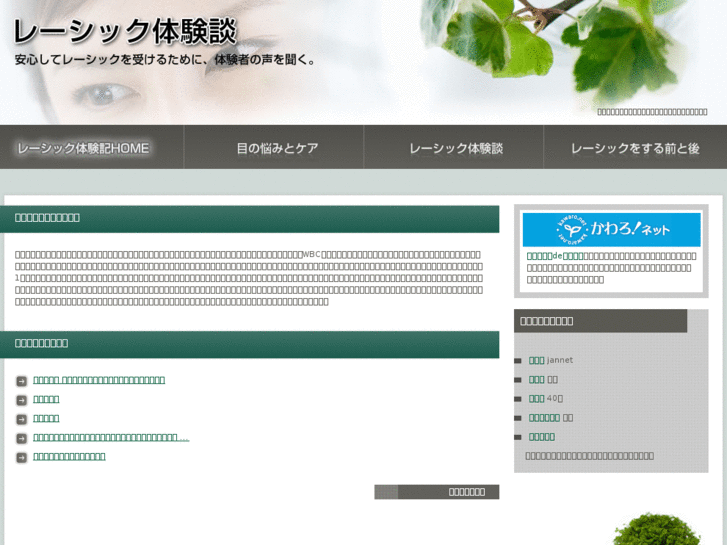The width and height of the screenshot is (727, 545).
Task: Open the list link ending with "...."
Action: [111, 437]
